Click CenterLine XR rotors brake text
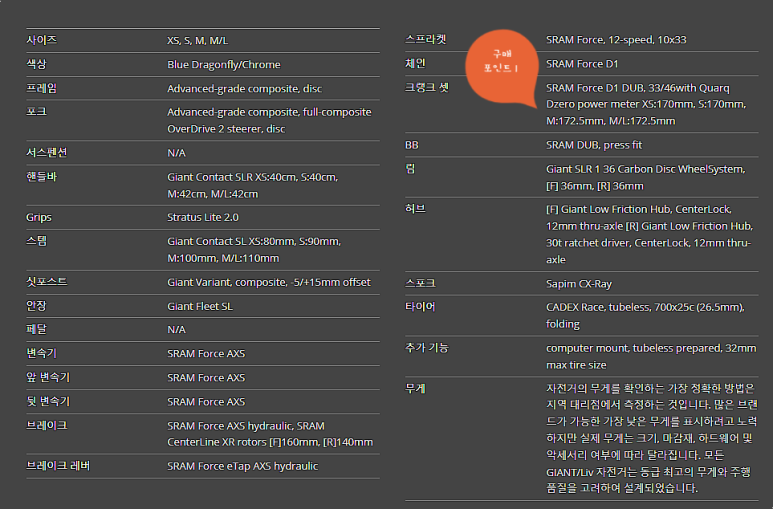The image size is (773, 509). click(270, 442)
